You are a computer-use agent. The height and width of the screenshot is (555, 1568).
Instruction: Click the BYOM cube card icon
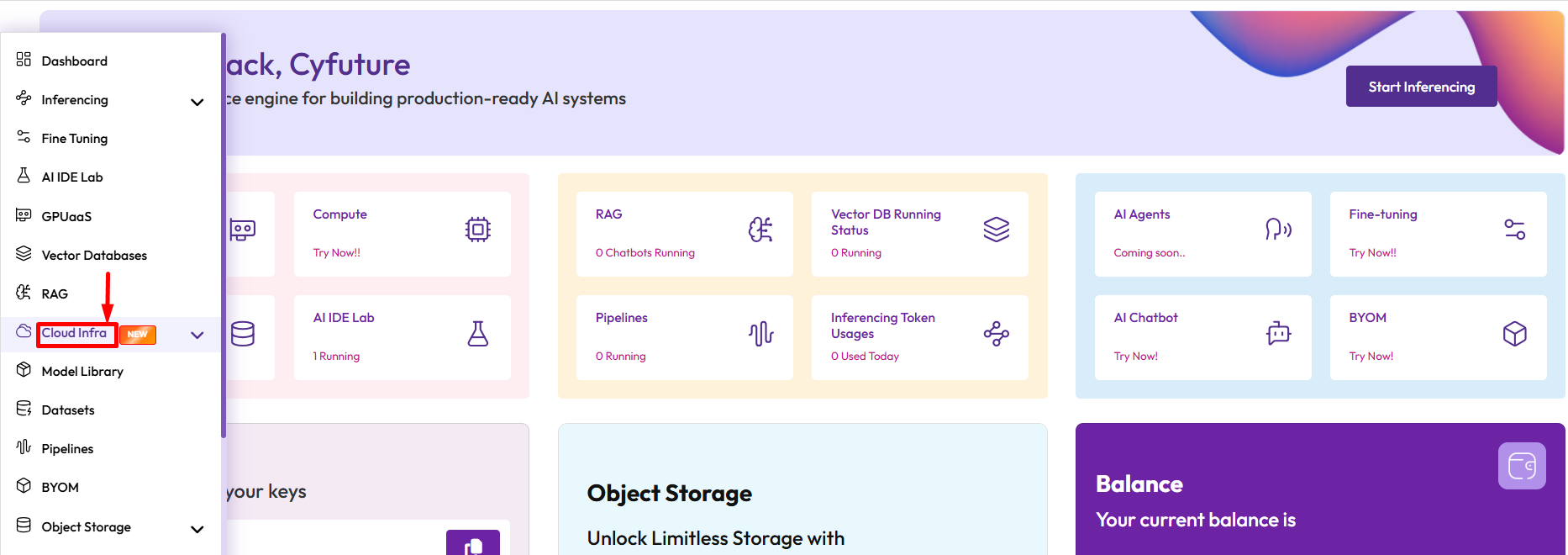1514,334
